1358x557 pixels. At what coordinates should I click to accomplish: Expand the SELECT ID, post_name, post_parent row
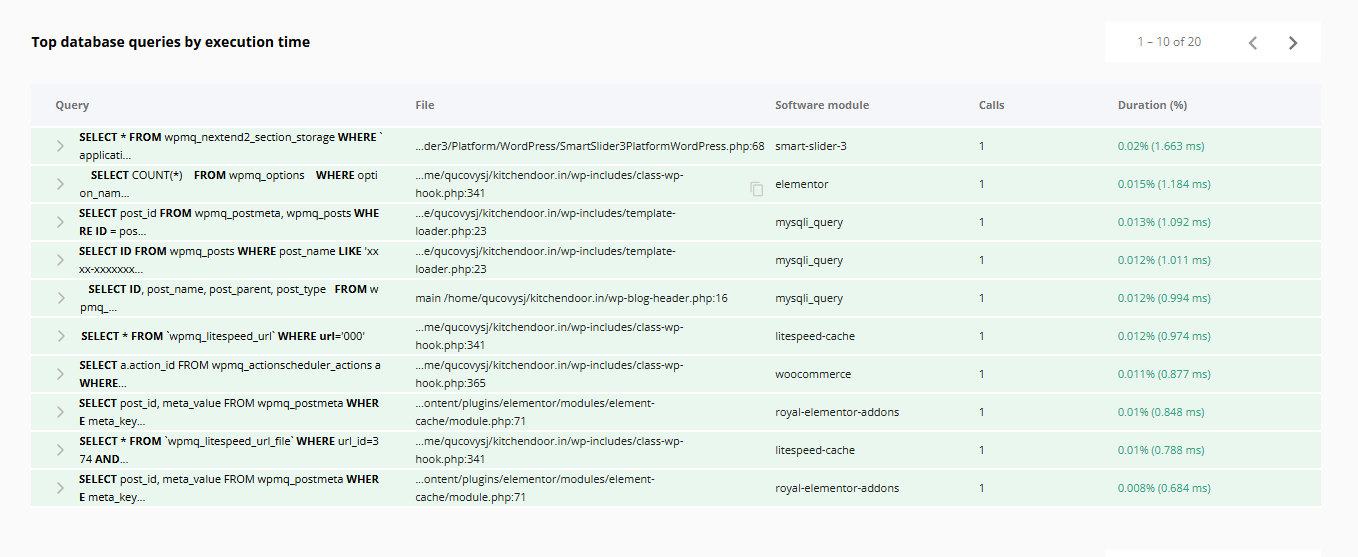(x=60, y=298)
